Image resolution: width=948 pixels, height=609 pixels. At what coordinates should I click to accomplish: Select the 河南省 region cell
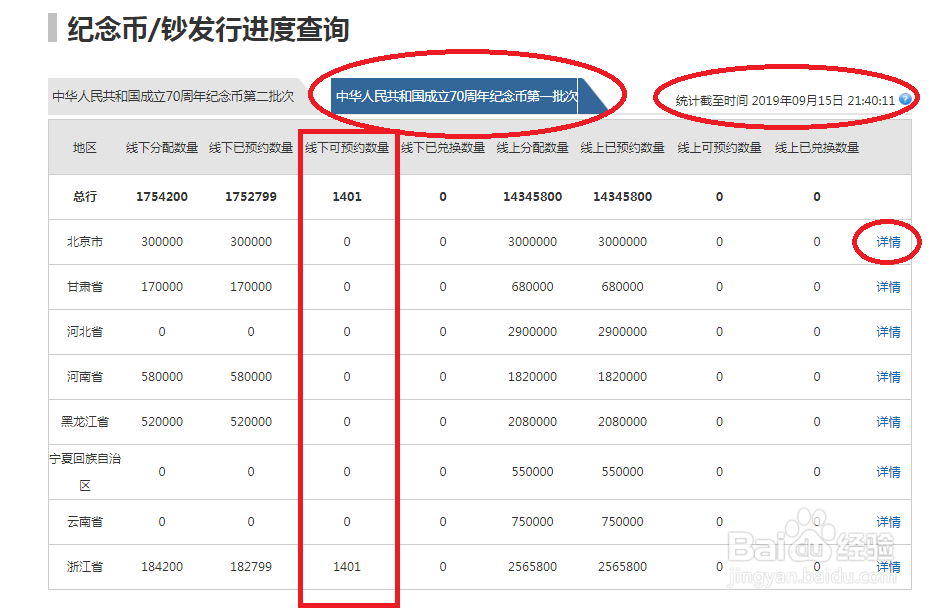point(85,377)
